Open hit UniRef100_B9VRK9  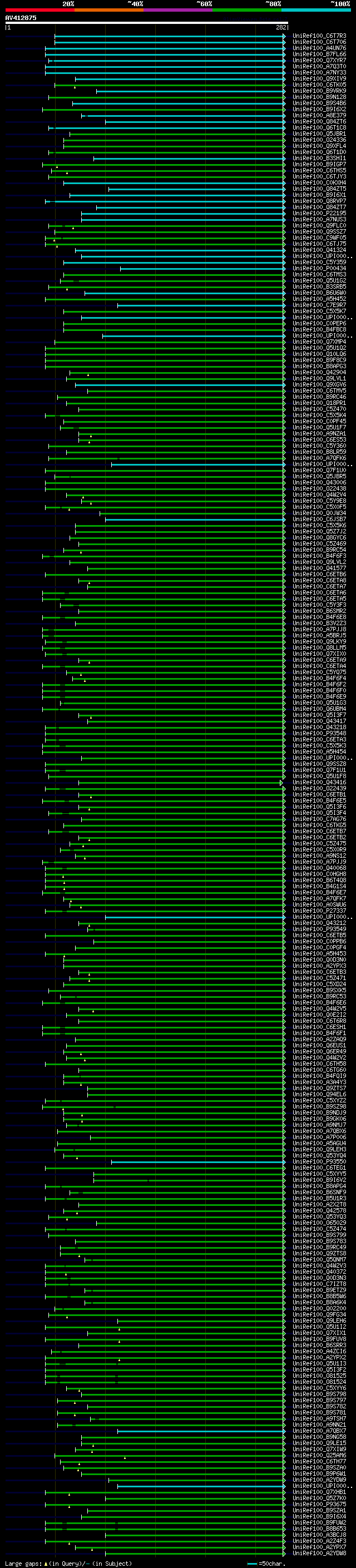319,91
